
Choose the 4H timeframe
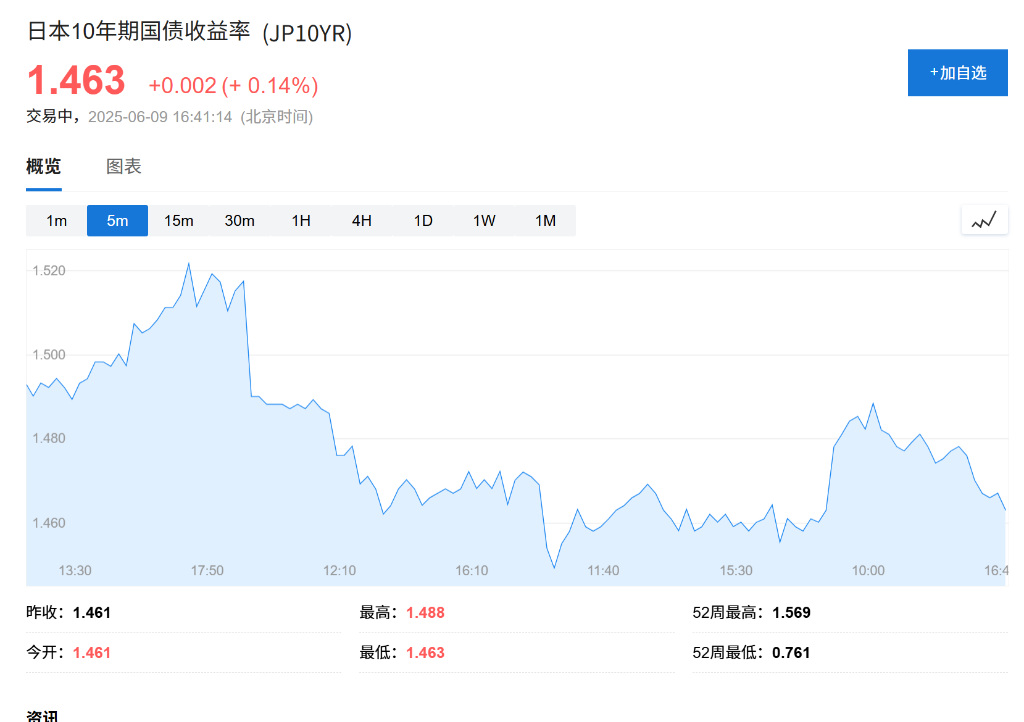click(362, 221)
